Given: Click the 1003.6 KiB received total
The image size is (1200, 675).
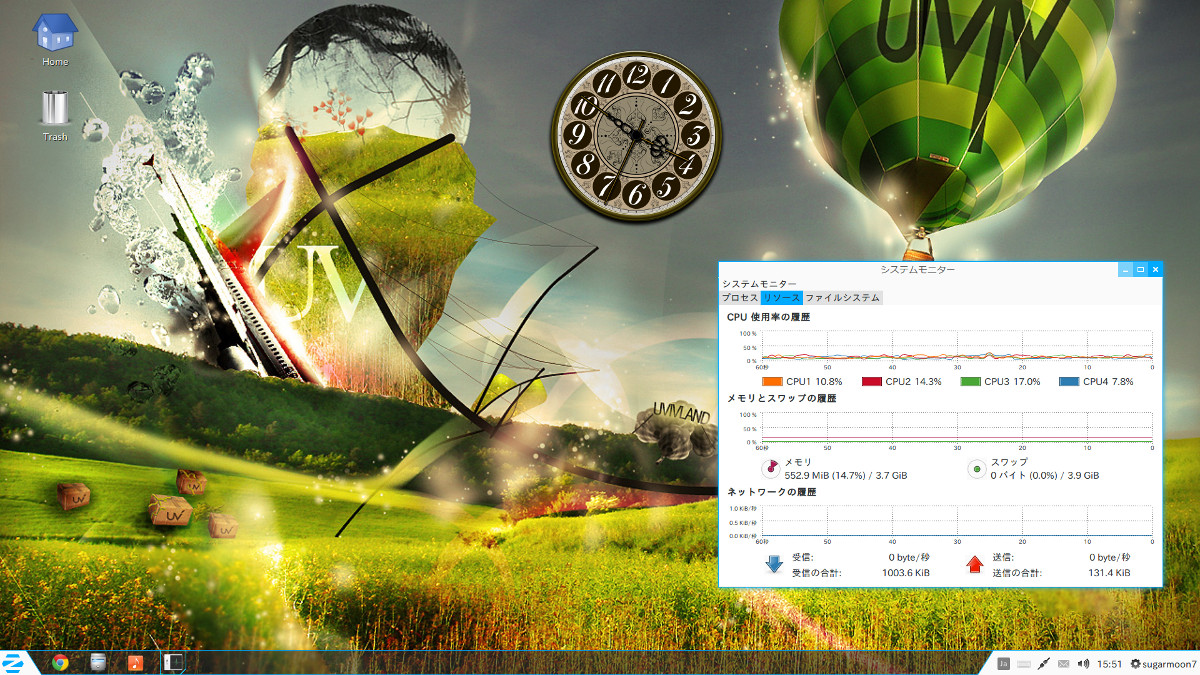Looking at the screenshot, I should 907,573.
